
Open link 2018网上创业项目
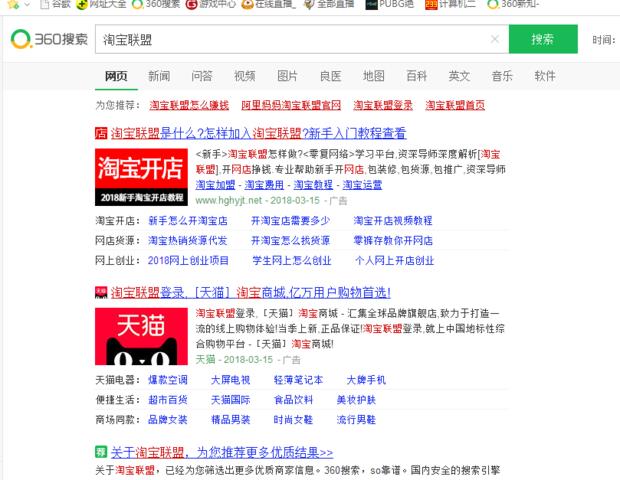coord(188,261)
